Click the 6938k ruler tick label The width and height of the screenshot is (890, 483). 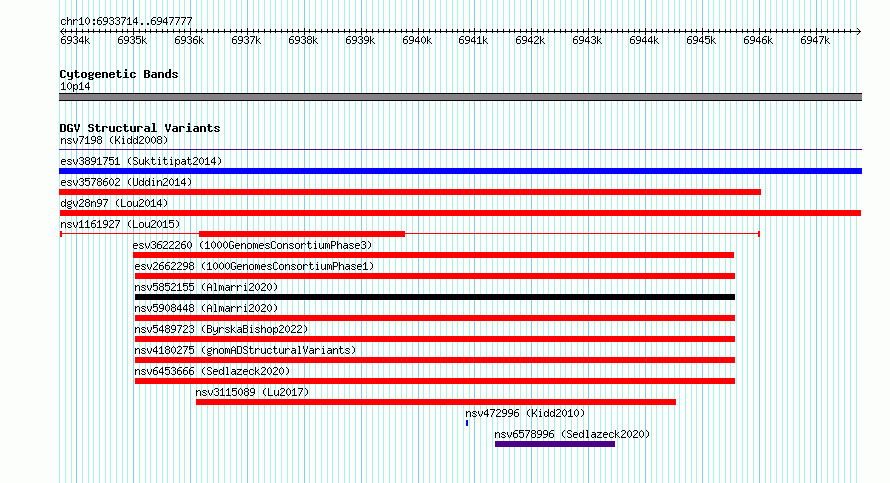tap(303, 40)
